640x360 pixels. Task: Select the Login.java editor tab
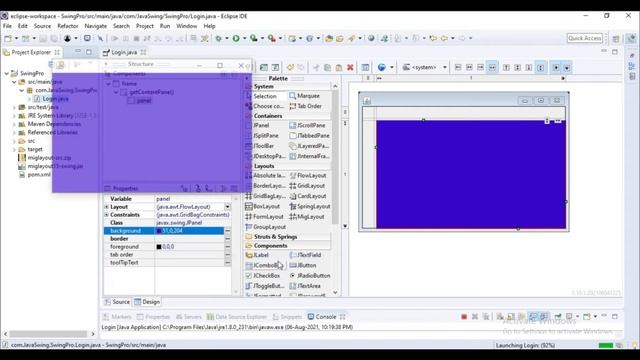coord(124,52)
